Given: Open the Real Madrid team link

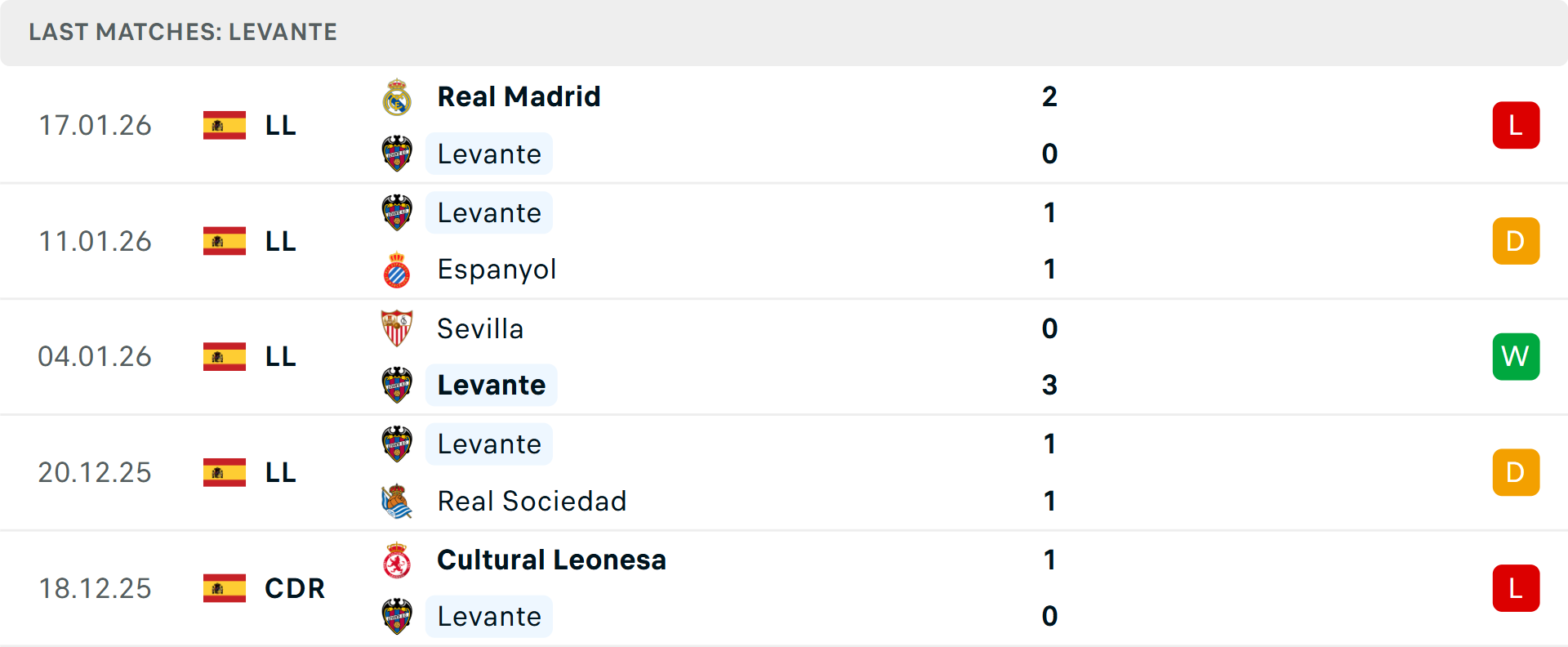Looking at the screenshot, I should 519,97.
